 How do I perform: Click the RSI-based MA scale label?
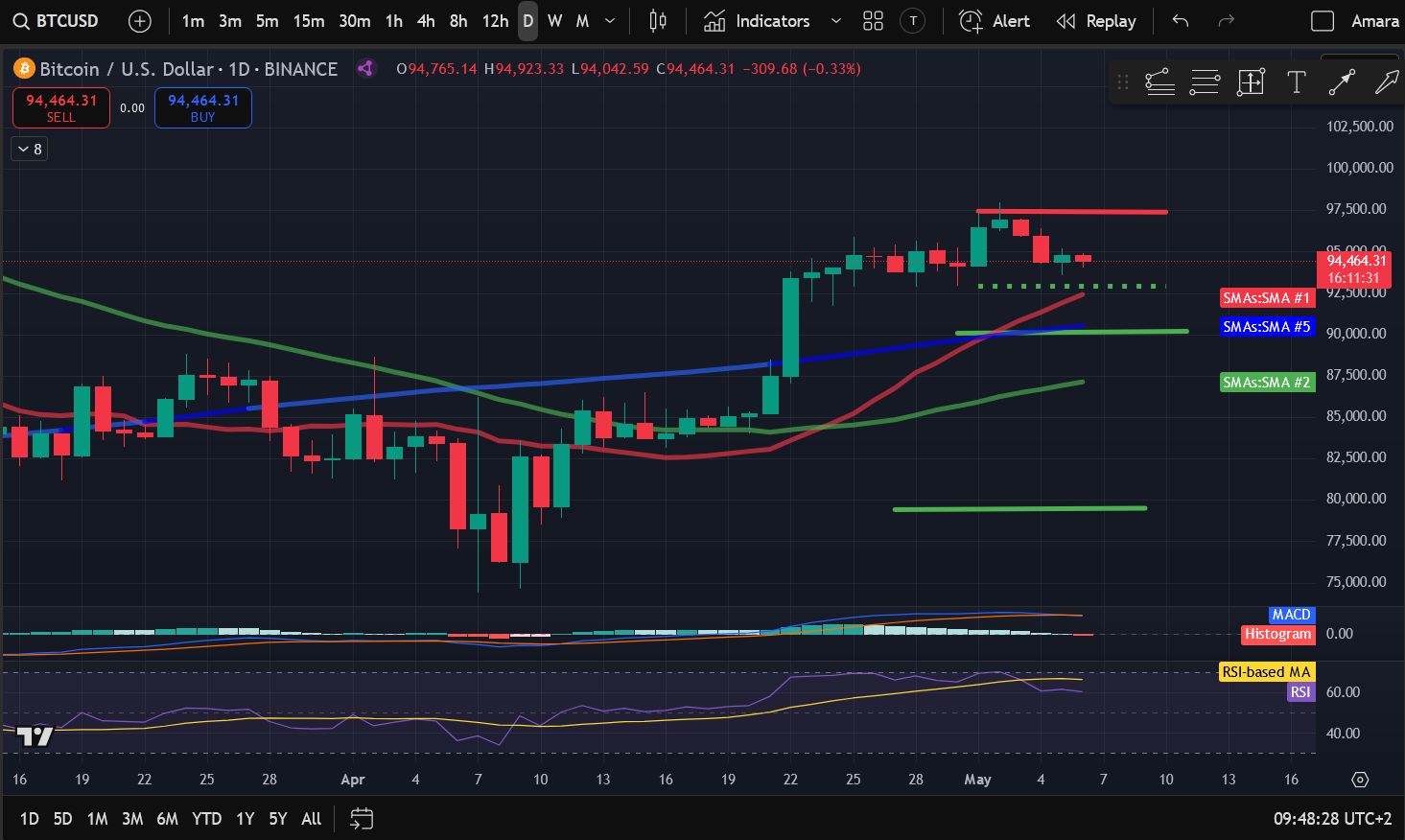(1266, 672)
